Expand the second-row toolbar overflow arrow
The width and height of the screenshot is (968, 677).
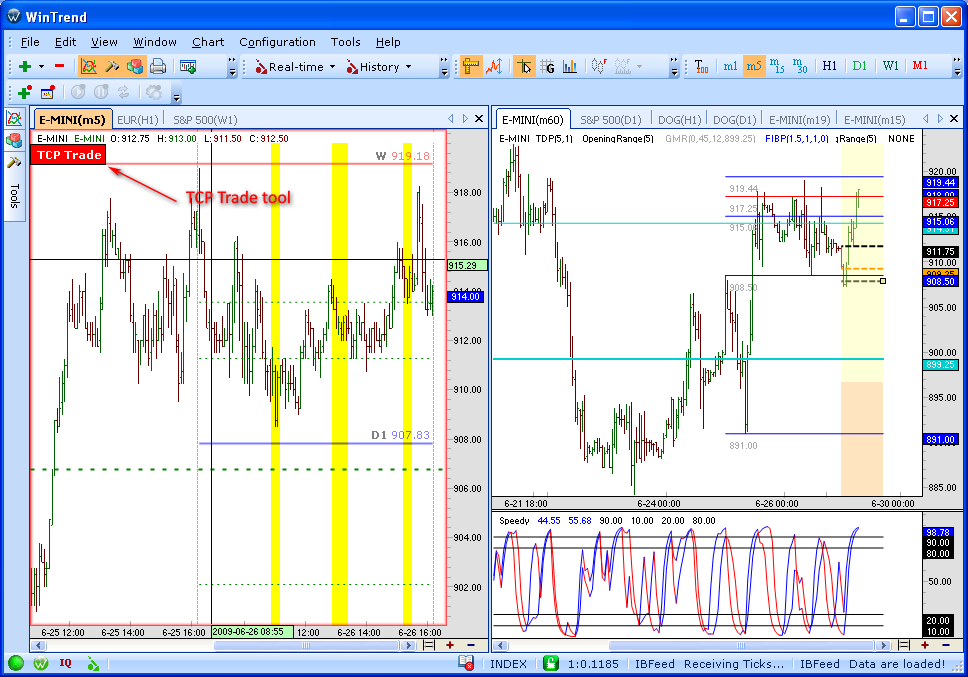coord(177,97)
